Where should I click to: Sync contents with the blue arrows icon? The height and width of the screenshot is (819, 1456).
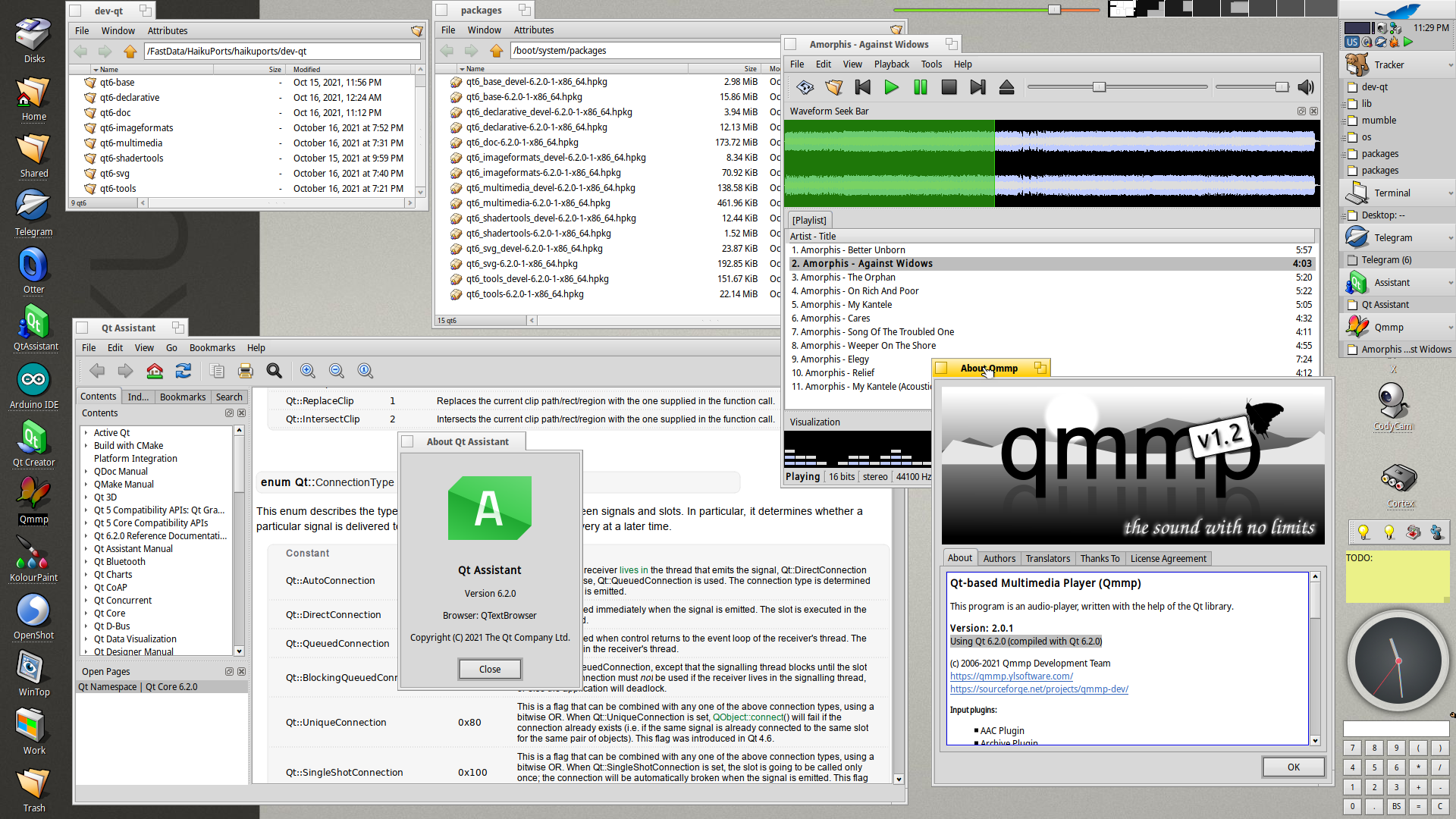(184, 371)
